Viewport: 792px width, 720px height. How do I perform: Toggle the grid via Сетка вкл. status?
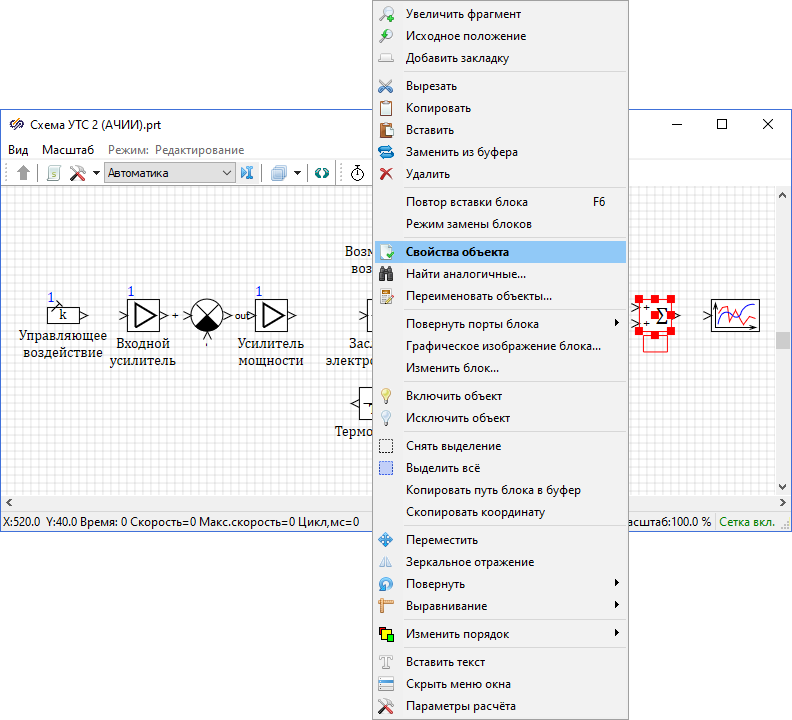pyautogui.click(x=754, y=522)
